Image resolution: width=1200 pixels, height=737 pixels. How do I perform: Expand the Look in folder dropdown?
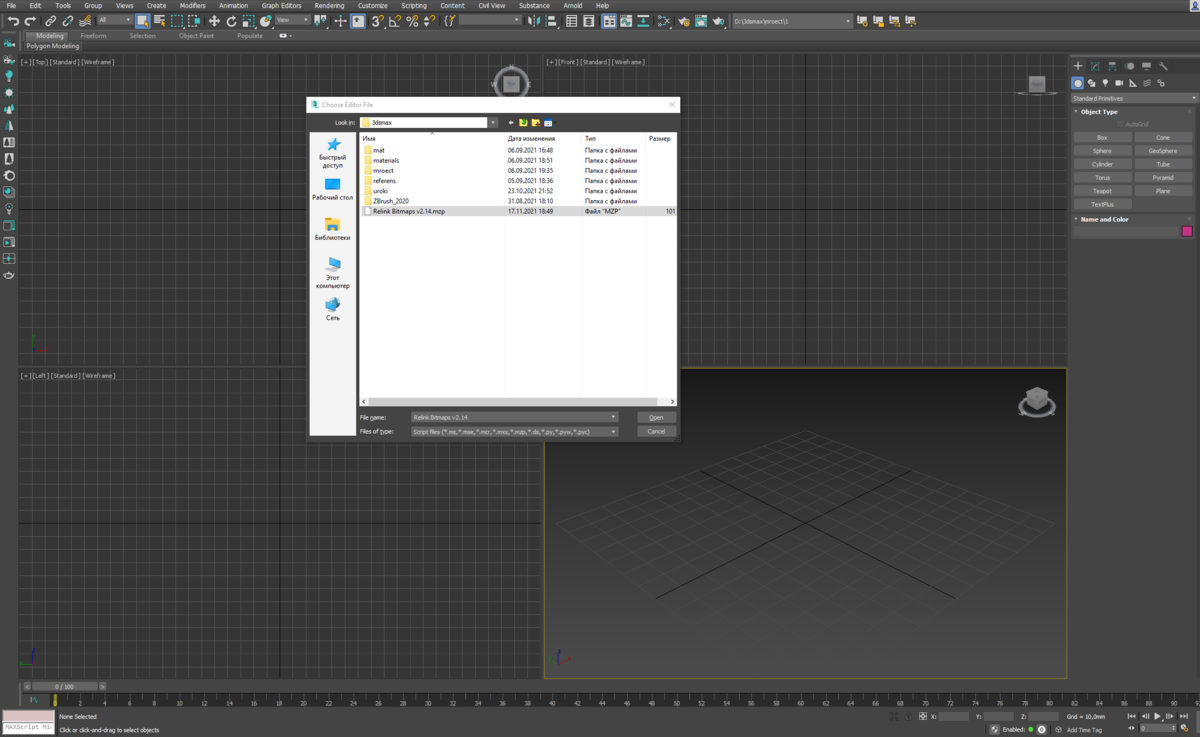(493, 123)
